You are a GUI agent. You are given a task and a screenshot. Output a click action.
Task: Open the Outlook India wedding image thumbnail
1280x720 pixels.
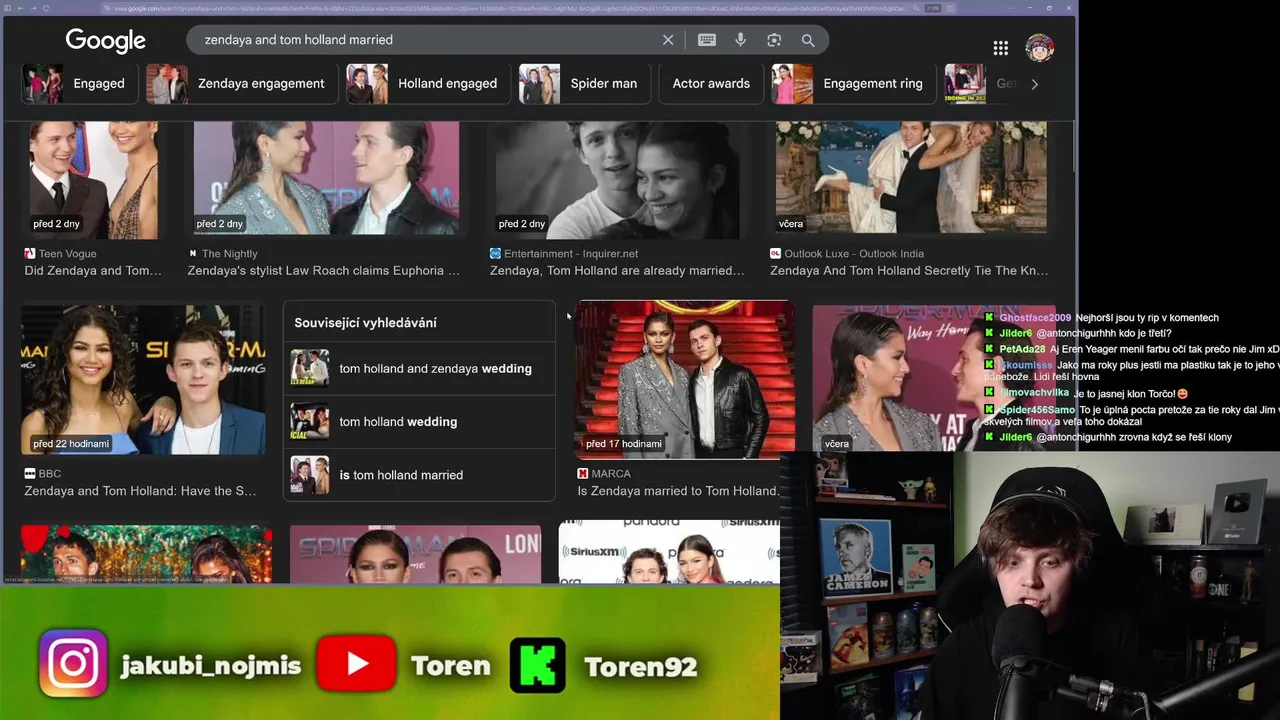coord(910,180)
